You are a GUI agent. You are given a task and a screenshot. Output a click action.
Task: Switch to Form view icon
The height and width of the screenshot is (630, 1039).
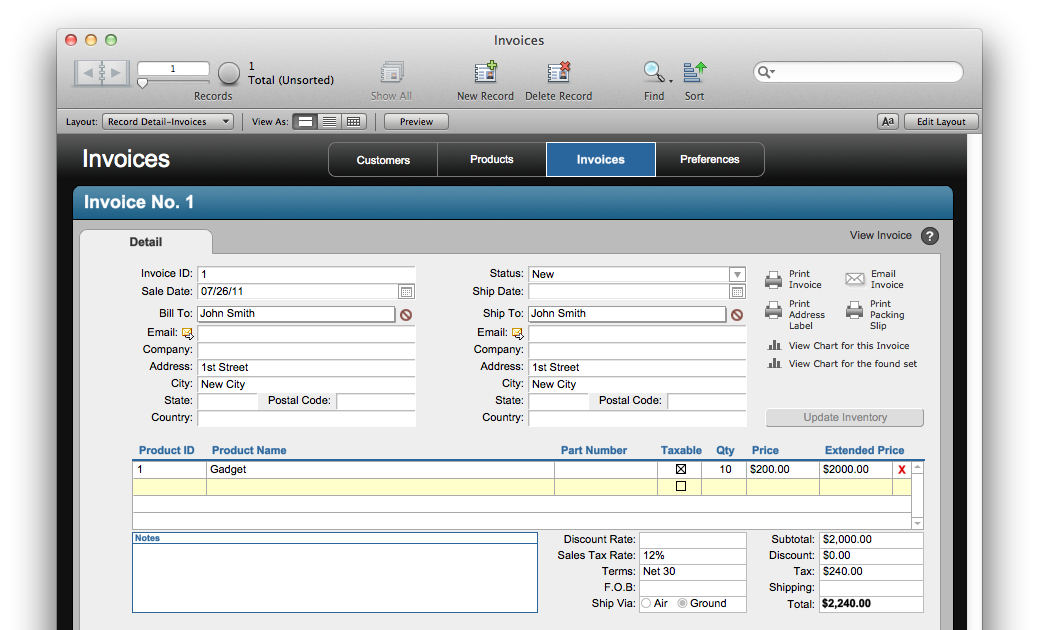click(305, 122)
